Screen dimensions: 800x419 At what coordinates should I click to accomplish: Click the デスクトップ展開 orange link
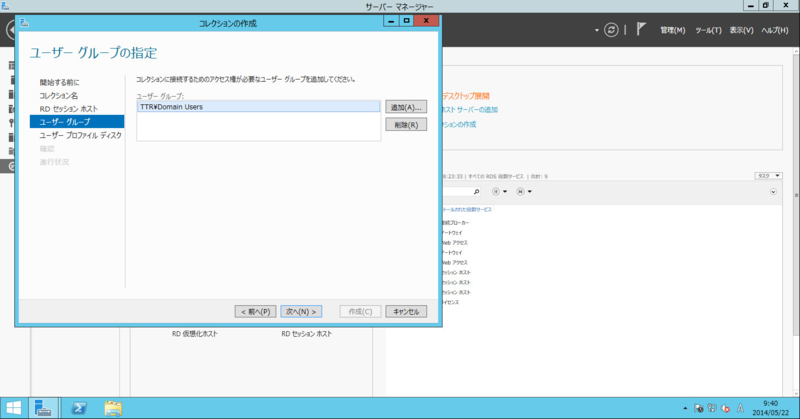(x=466, y=96)
